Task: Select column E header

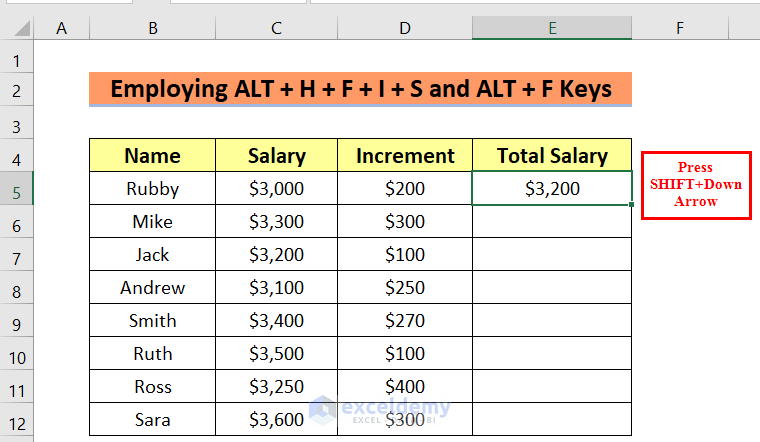Action: (x=552, y=29)
